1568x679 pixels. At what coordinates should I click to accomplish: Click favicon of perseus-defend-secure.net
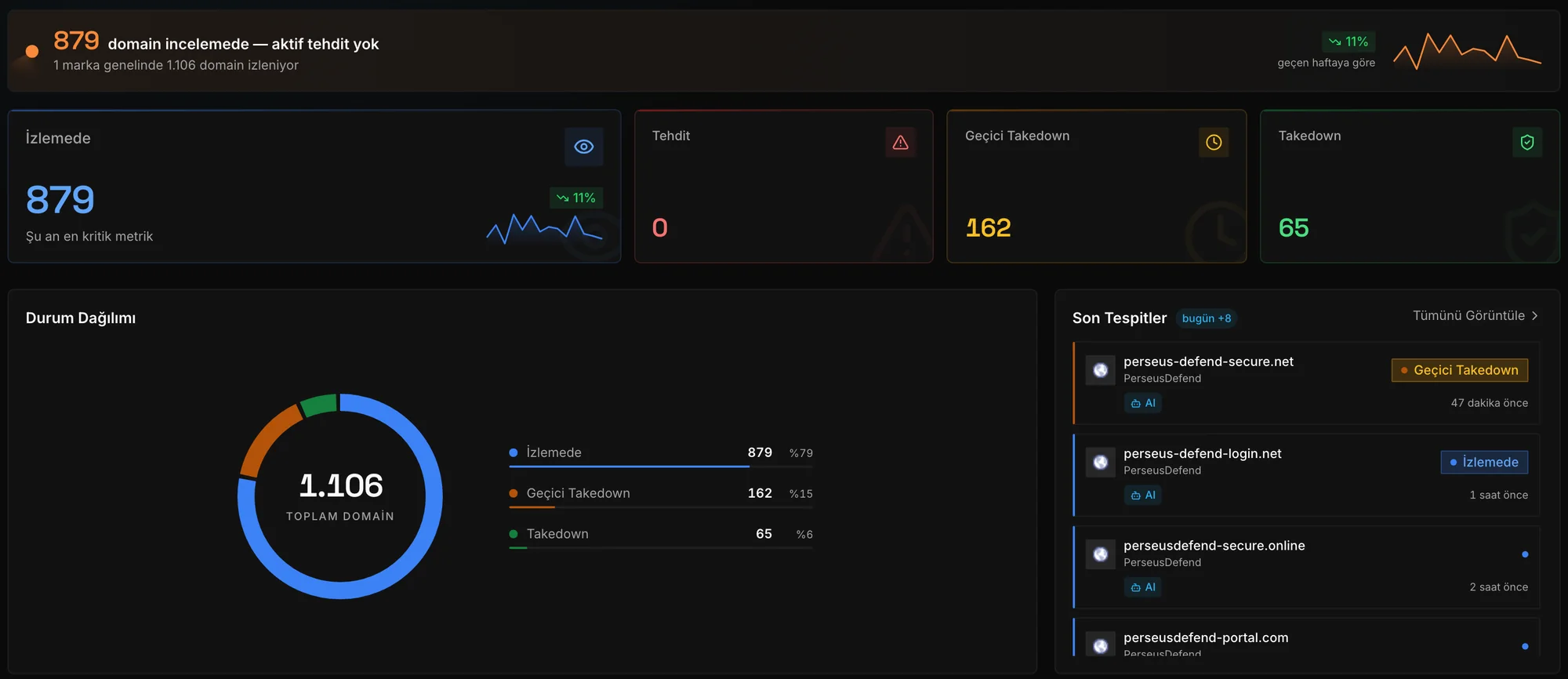(x=1100, y=370)
